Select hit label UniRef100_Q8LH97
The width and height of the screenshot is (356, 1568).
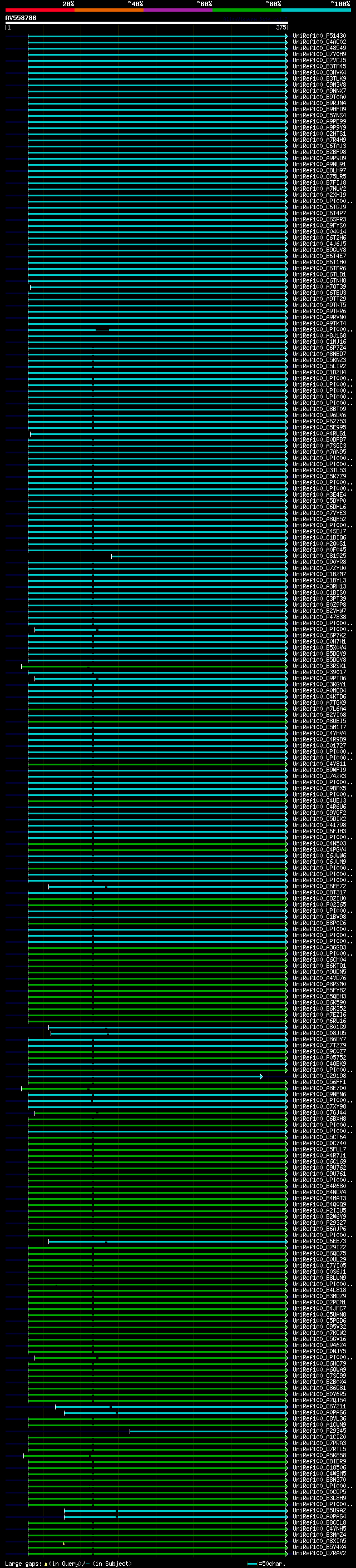[x=319, y=170]
